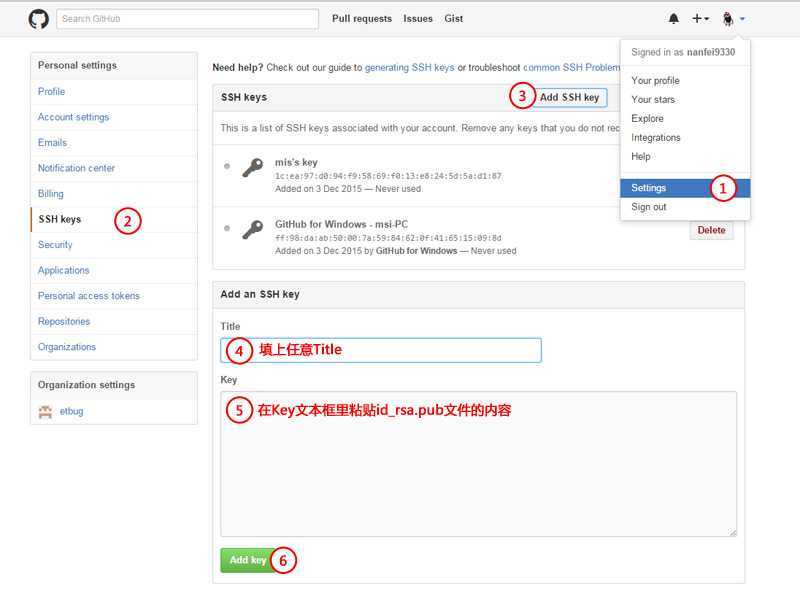The height and width of the screenshot is (610, 800).
Task: Click the Add SSH key button
Action: coord(569,97)
